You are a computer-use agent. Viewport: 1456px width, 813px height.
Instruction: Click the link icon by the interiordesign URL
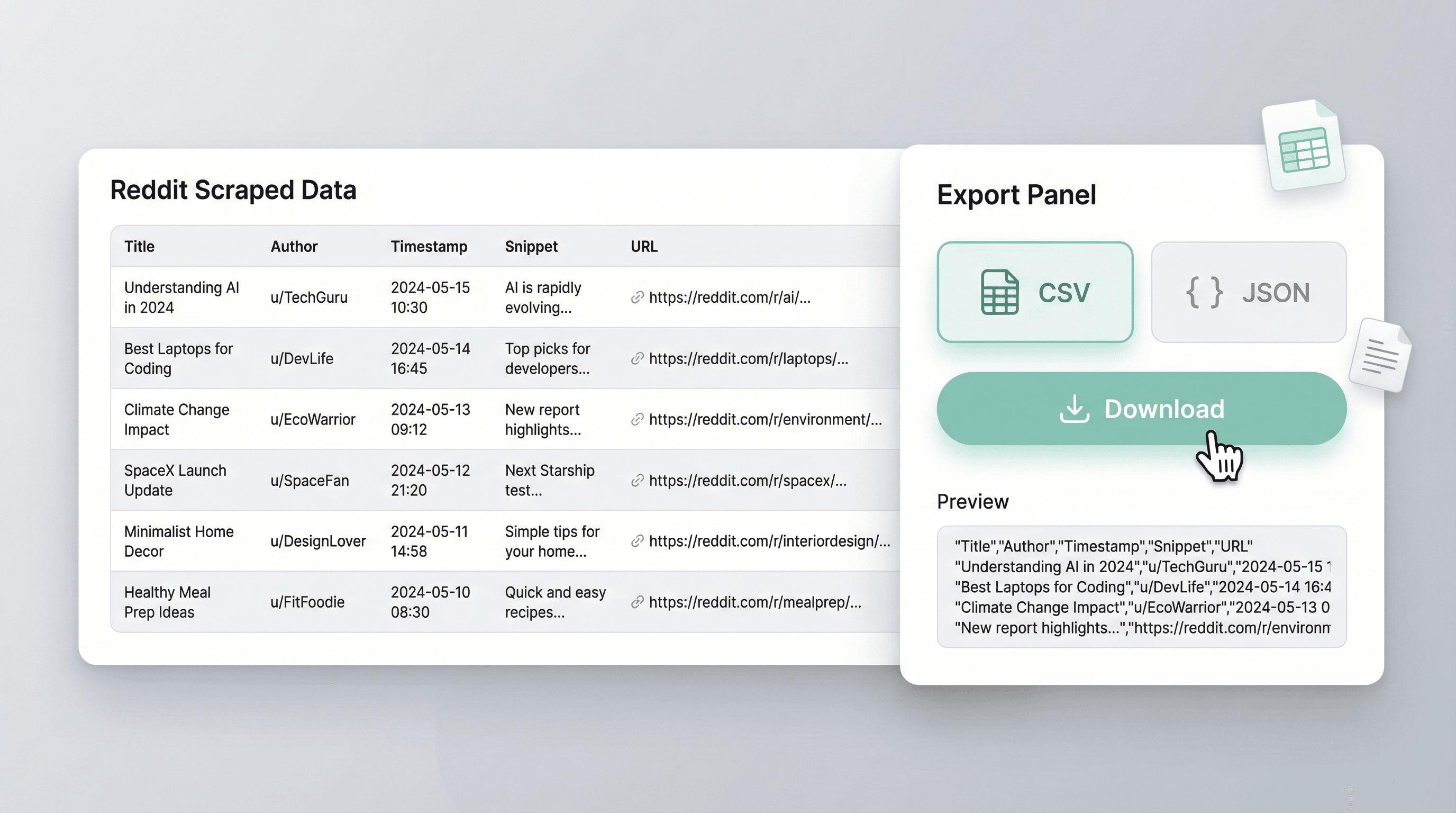pyautogui.click(x=637, y=541)
